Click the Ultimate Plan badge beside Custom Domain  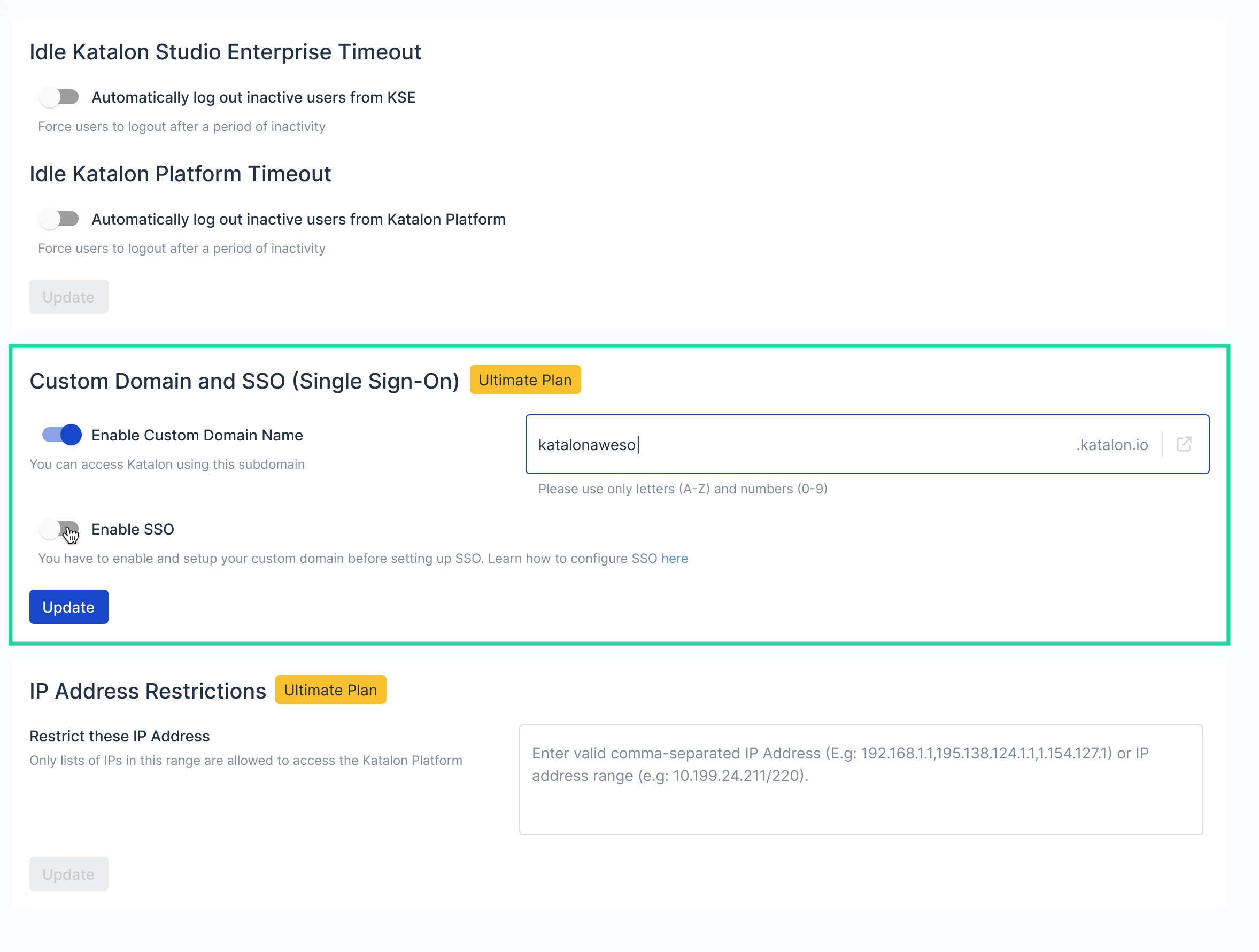click(525, 380)
